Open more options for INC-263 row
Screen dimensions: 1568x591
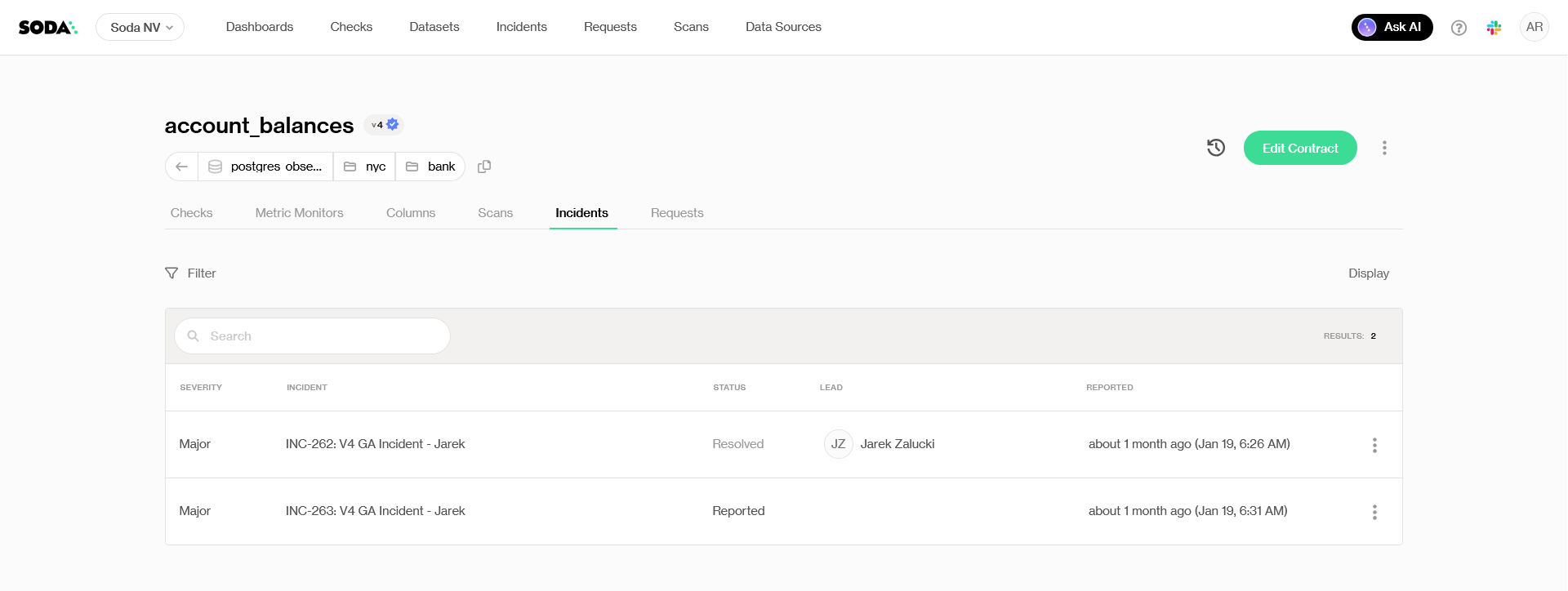click(x=1374, y=512)
